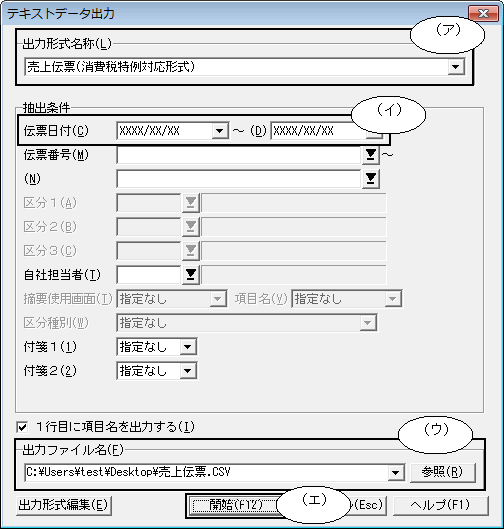Image resolution: width=504 pixels, height=529 pixels.
Task: Click the 伝票日付(D) end date field
Action: [319, 131]
